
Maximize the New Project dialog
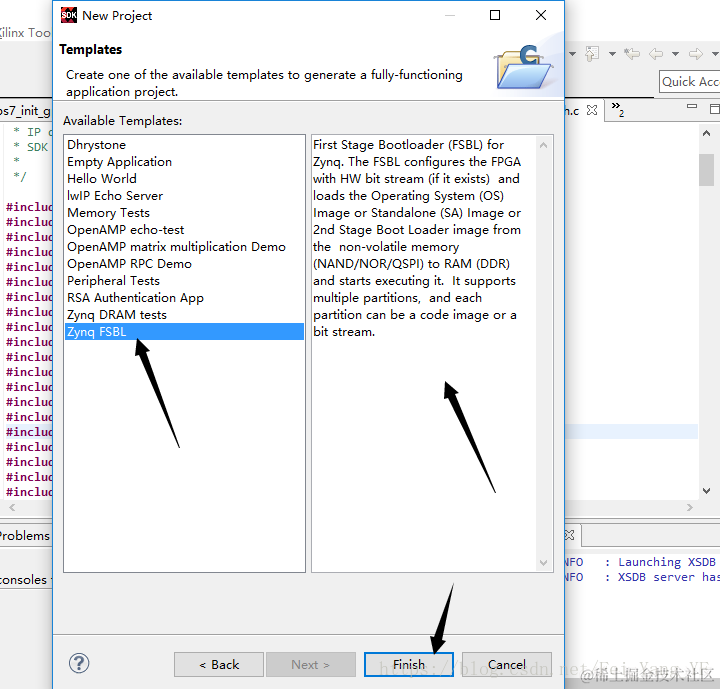click(x=495, y=15)
